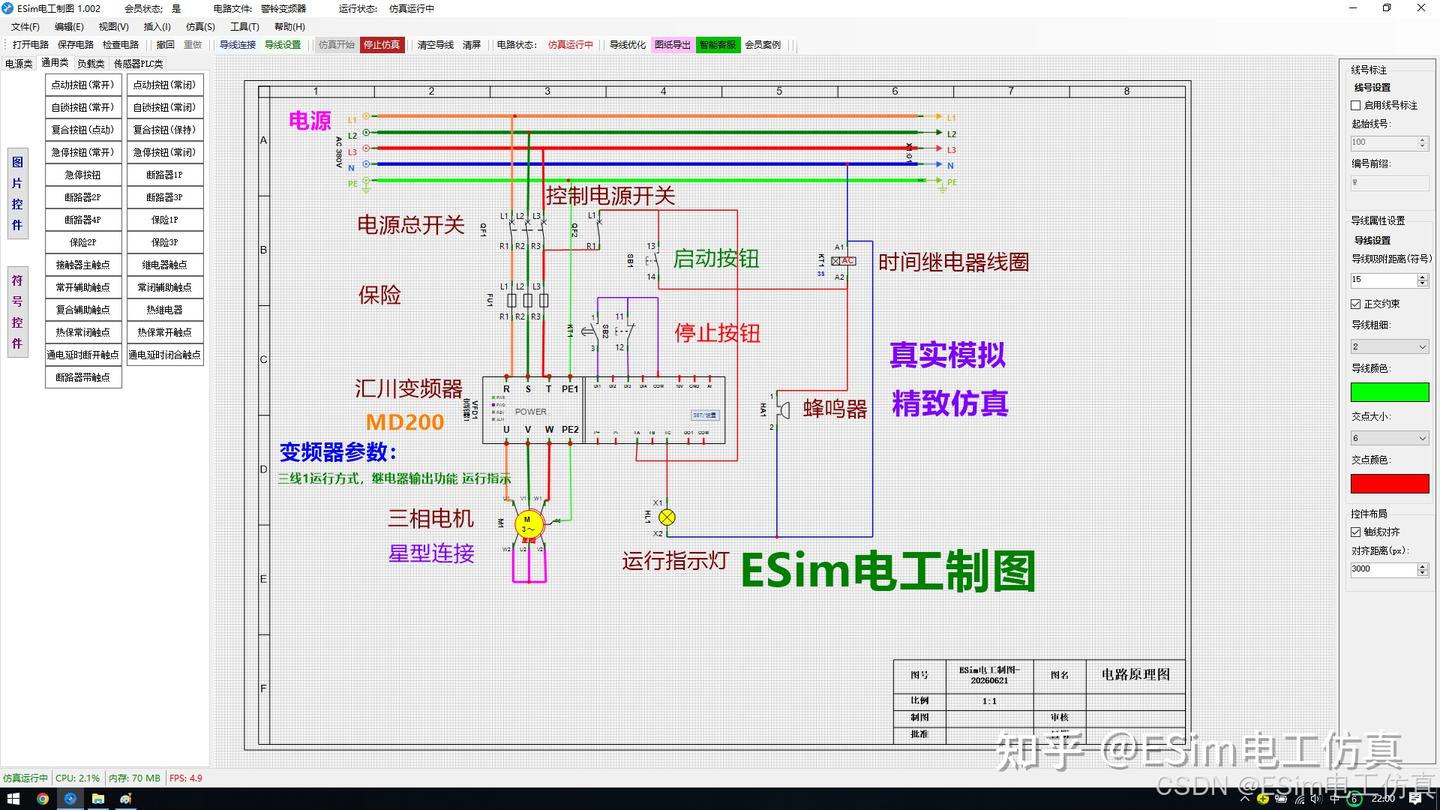
Task: Toggle 正交约束 checkbox
Action: tap(1356, 304)
